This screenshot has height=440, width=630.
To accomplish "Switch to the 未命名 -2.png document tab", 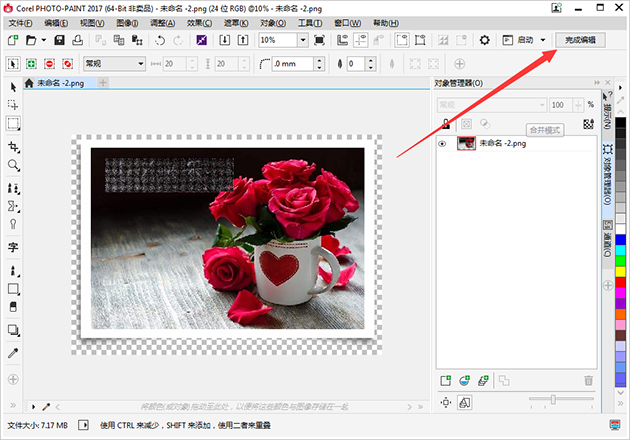I will (60, 83).
